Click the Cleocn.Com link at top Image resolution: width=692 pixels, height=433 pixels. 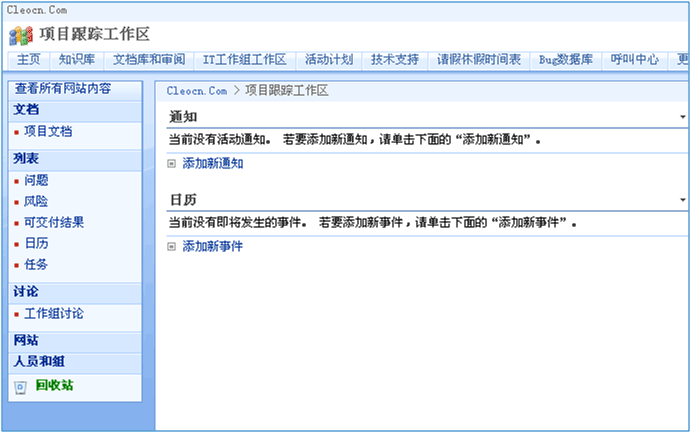click(37, 10)
